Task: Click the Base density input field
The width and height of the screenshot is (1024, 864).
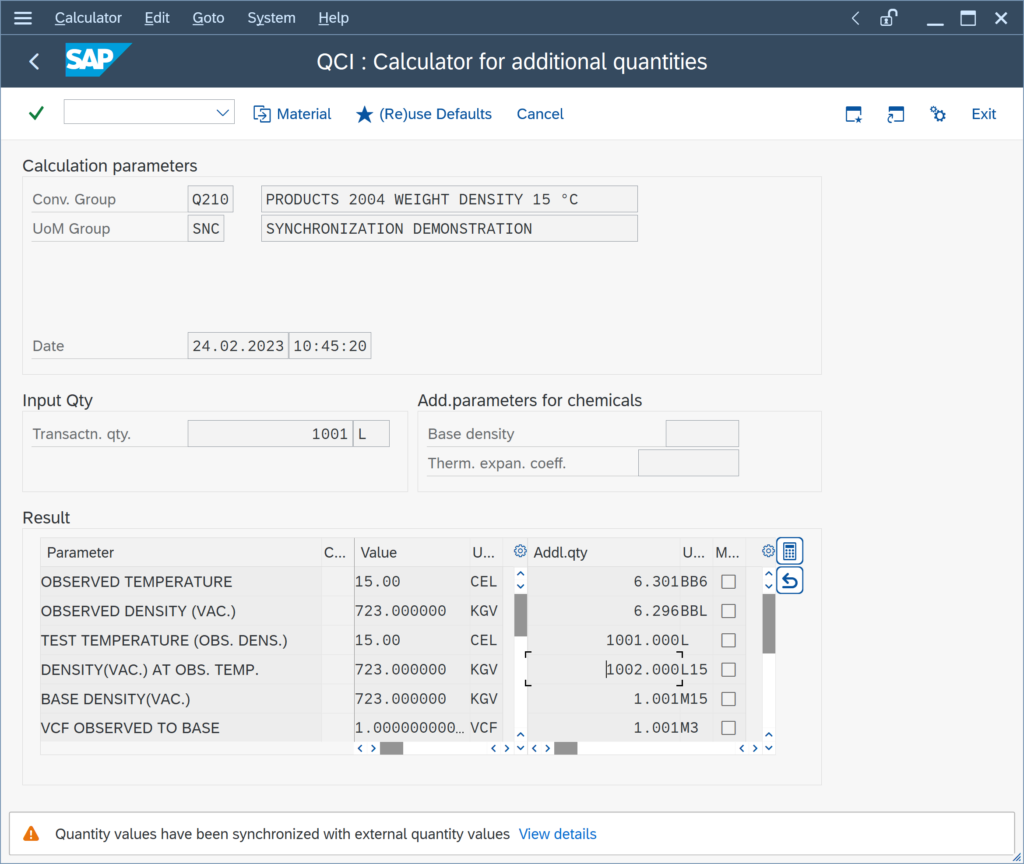Action: tap(702, 434)
